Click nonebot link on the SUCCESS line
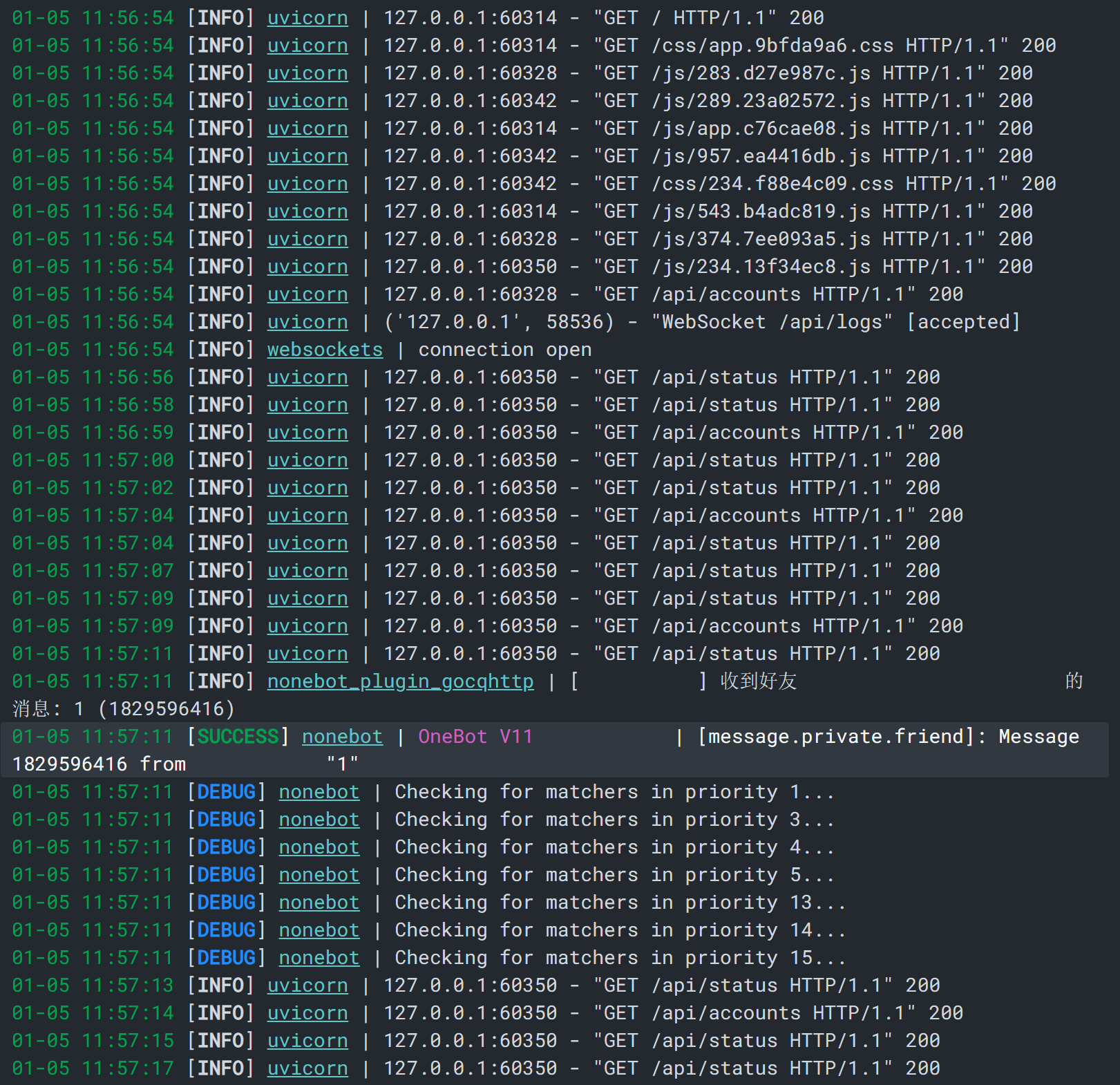1120x1085 pixels. click(342, 737)
